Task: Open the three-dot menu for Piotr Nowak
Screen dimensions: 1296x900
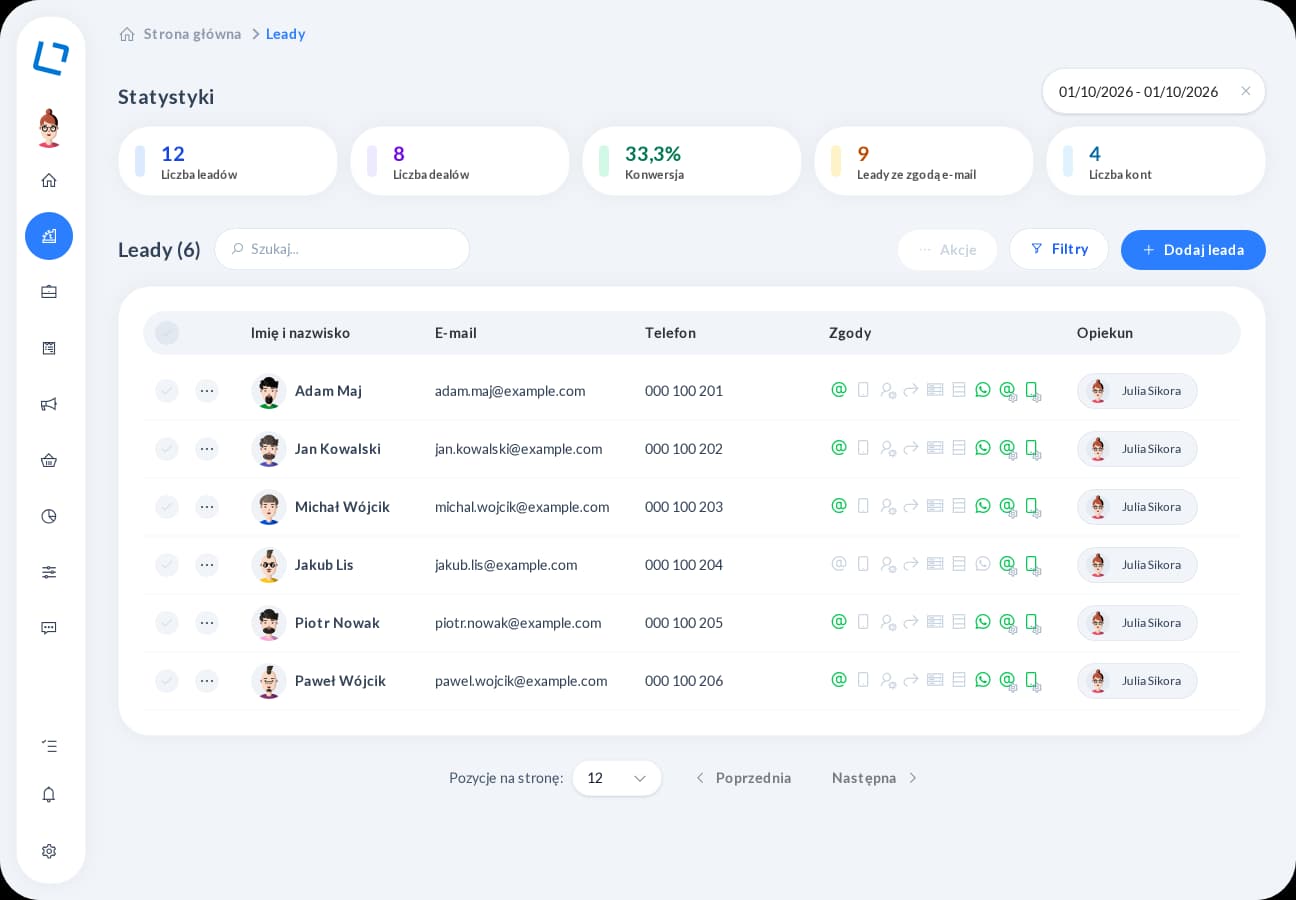Action: [207, 623]
